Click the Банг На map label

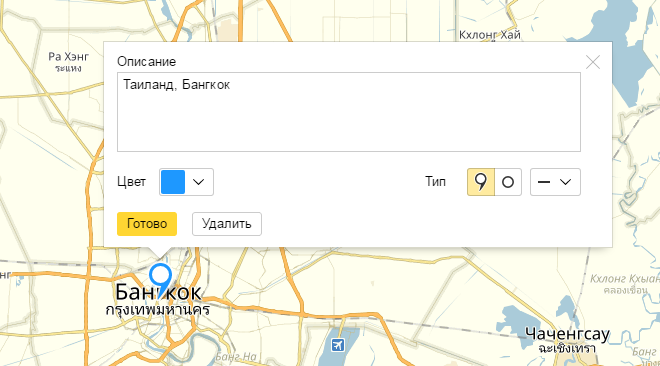tap(235, 357)
